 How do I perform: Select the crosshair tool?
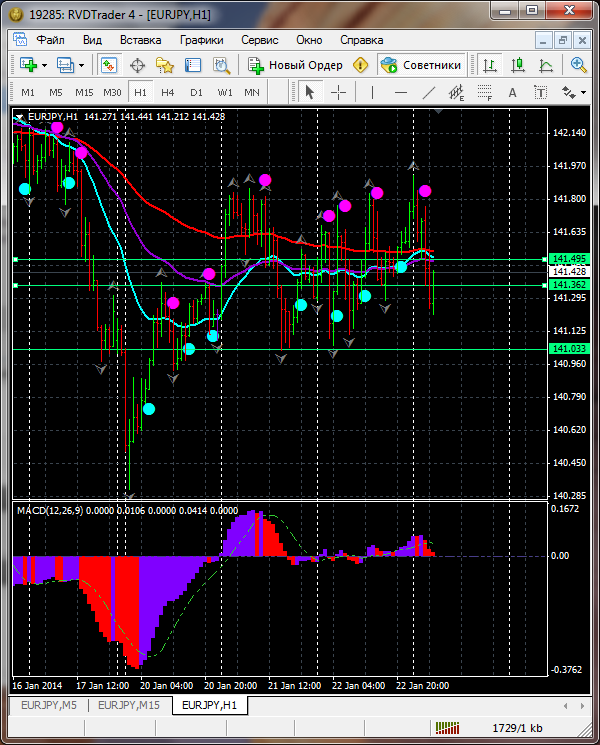pos(339,92)
